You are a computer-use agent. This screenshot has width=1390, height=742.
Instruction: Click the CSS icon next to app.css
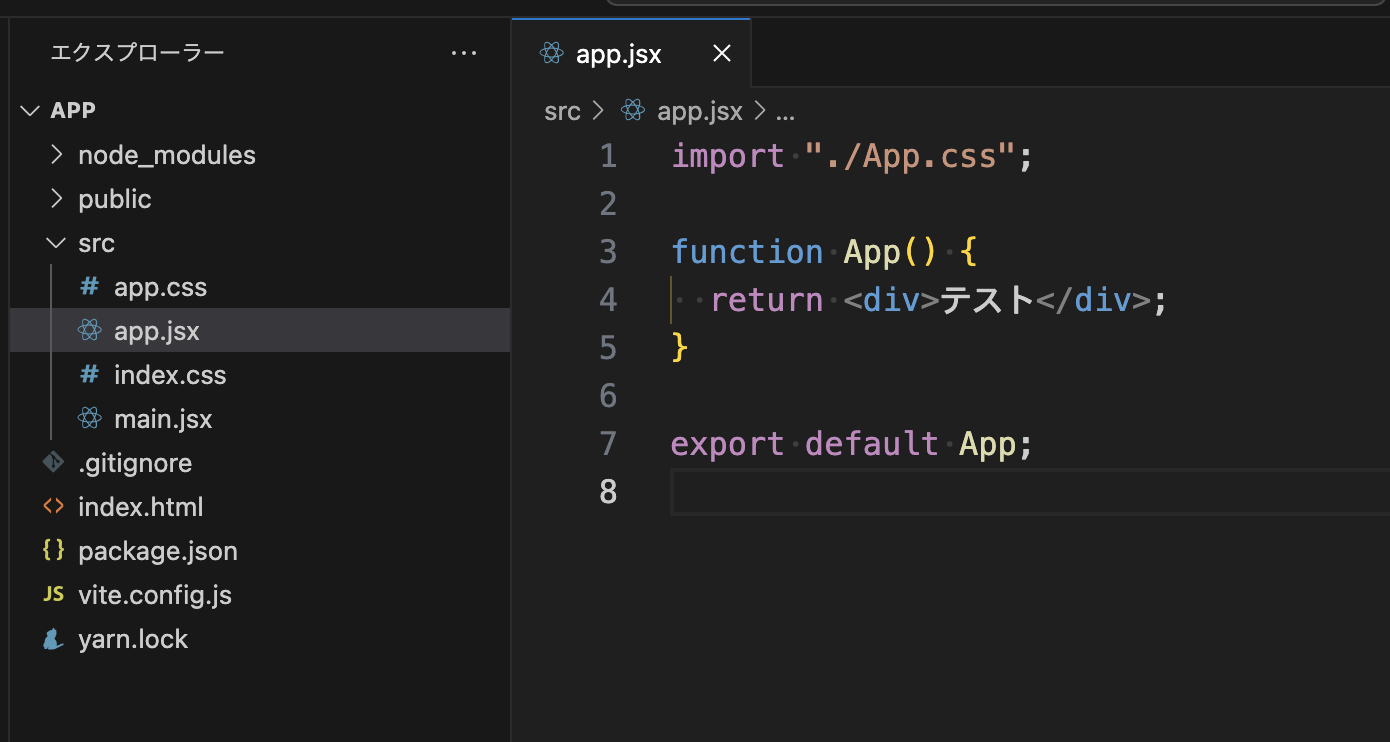(90, 286)
